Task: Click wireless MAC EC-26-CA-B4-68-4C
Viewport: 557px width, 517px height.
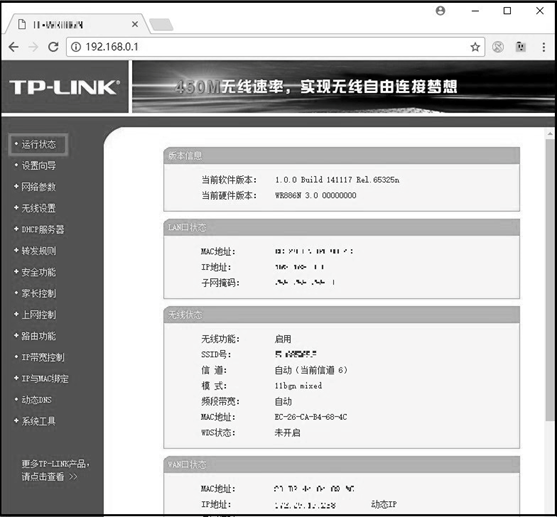Action: [311, 417]
